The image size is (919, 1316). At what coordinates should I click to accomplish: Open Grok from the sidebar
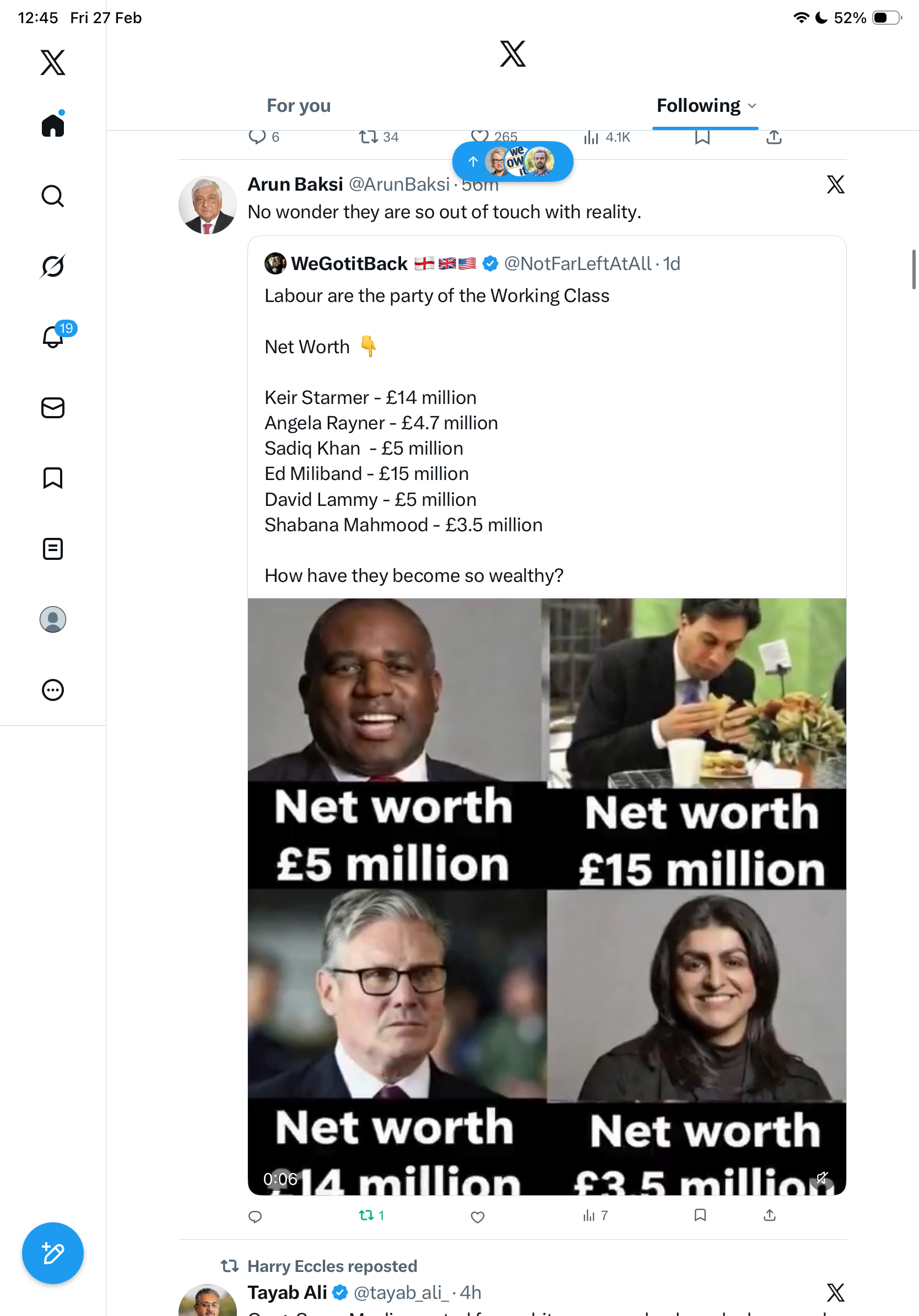point(53,266)
